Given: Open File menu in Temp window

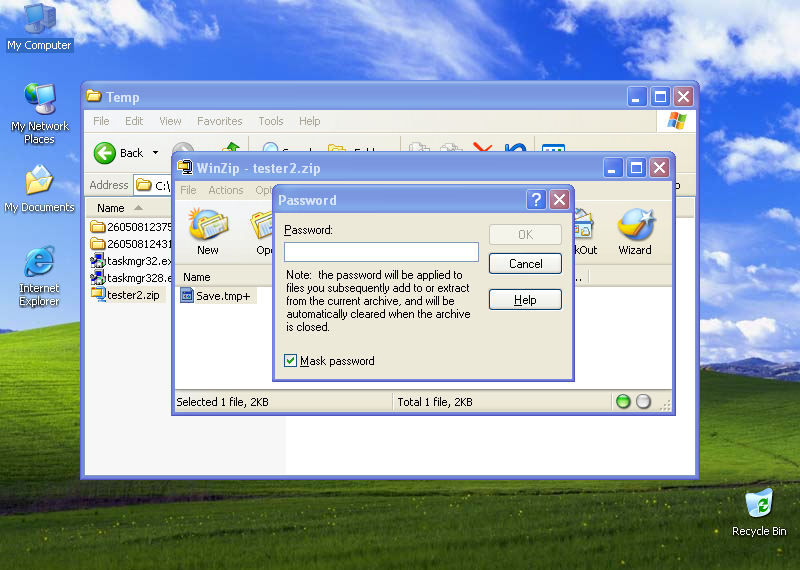Looking at the screenshot, I should [x=101, y=121].
